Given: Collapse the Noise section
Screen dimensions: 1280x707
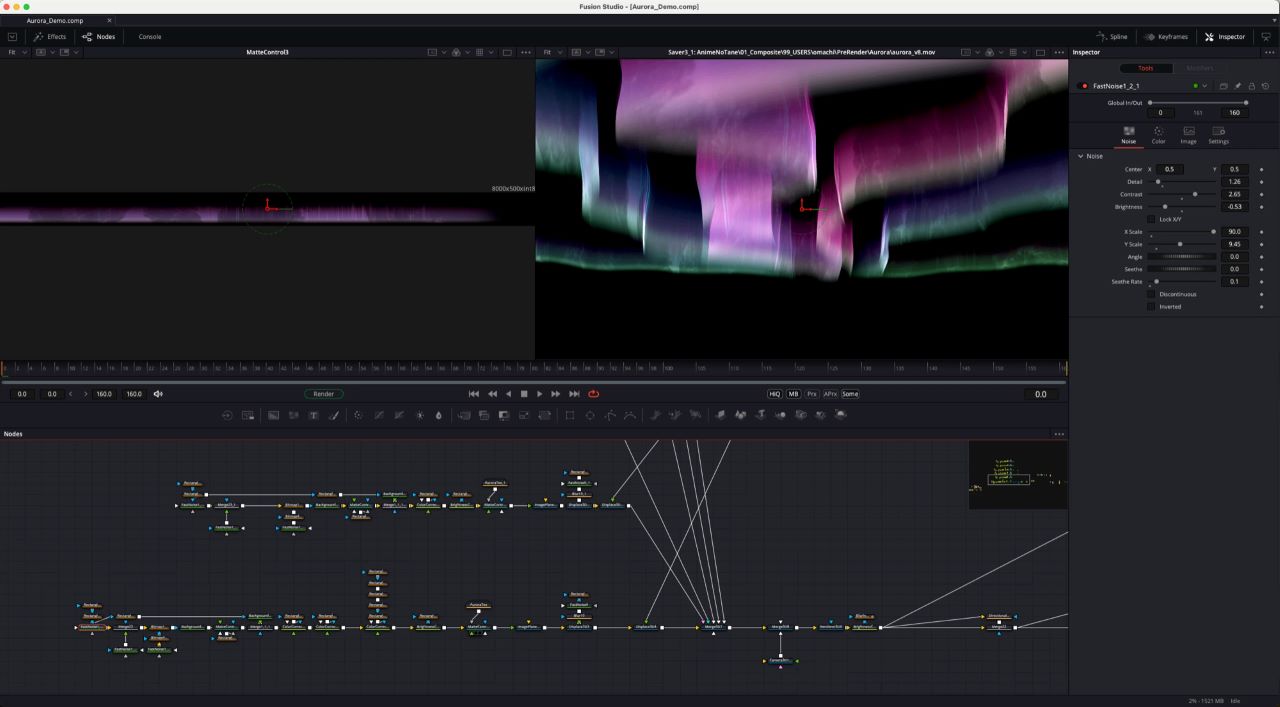Looking at the screenshot, I should 1081,156.
